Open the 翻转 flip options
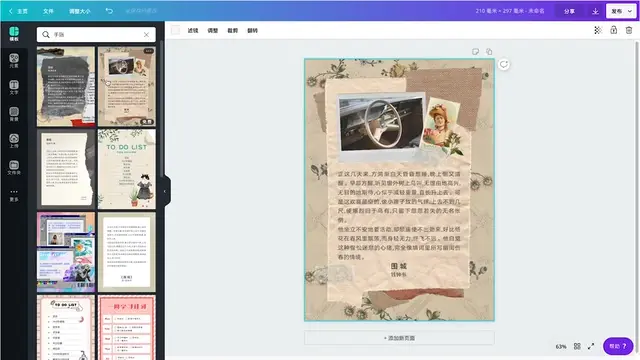Viewport: 640px width, 360px height. pos(253,30)
